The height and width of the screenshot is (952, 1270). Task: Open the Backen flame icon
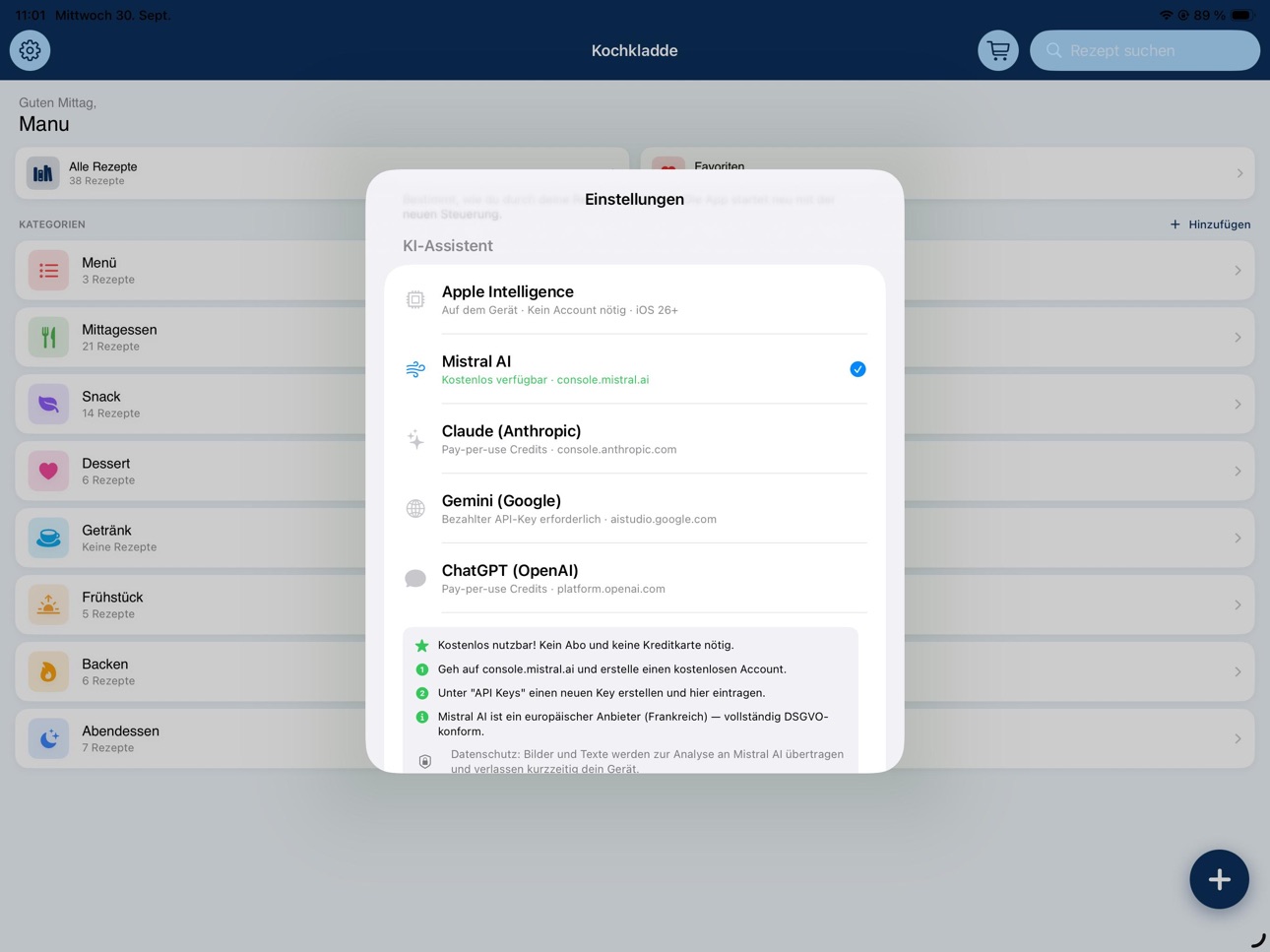click(x=48, y=672)
